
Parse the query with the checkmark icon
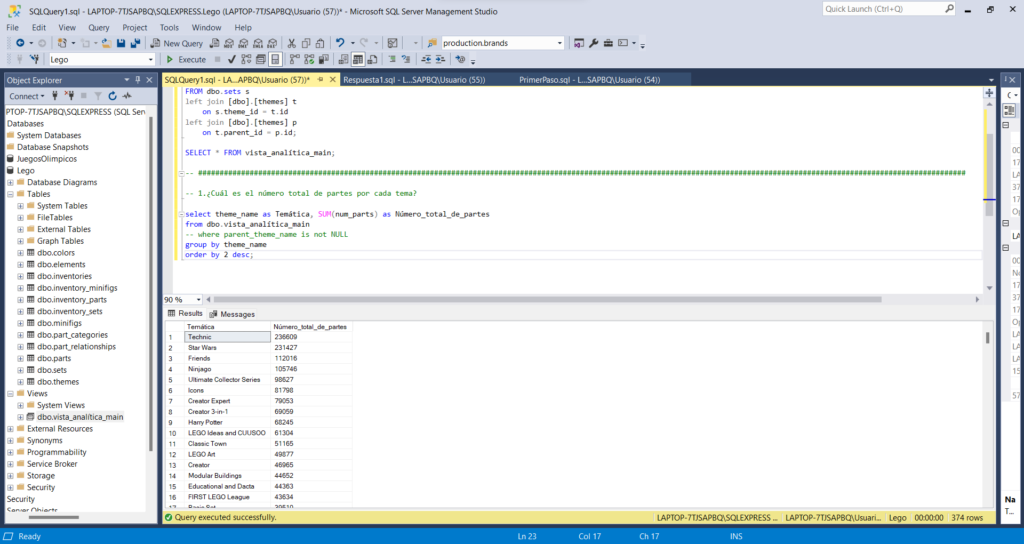click(232, 60)
